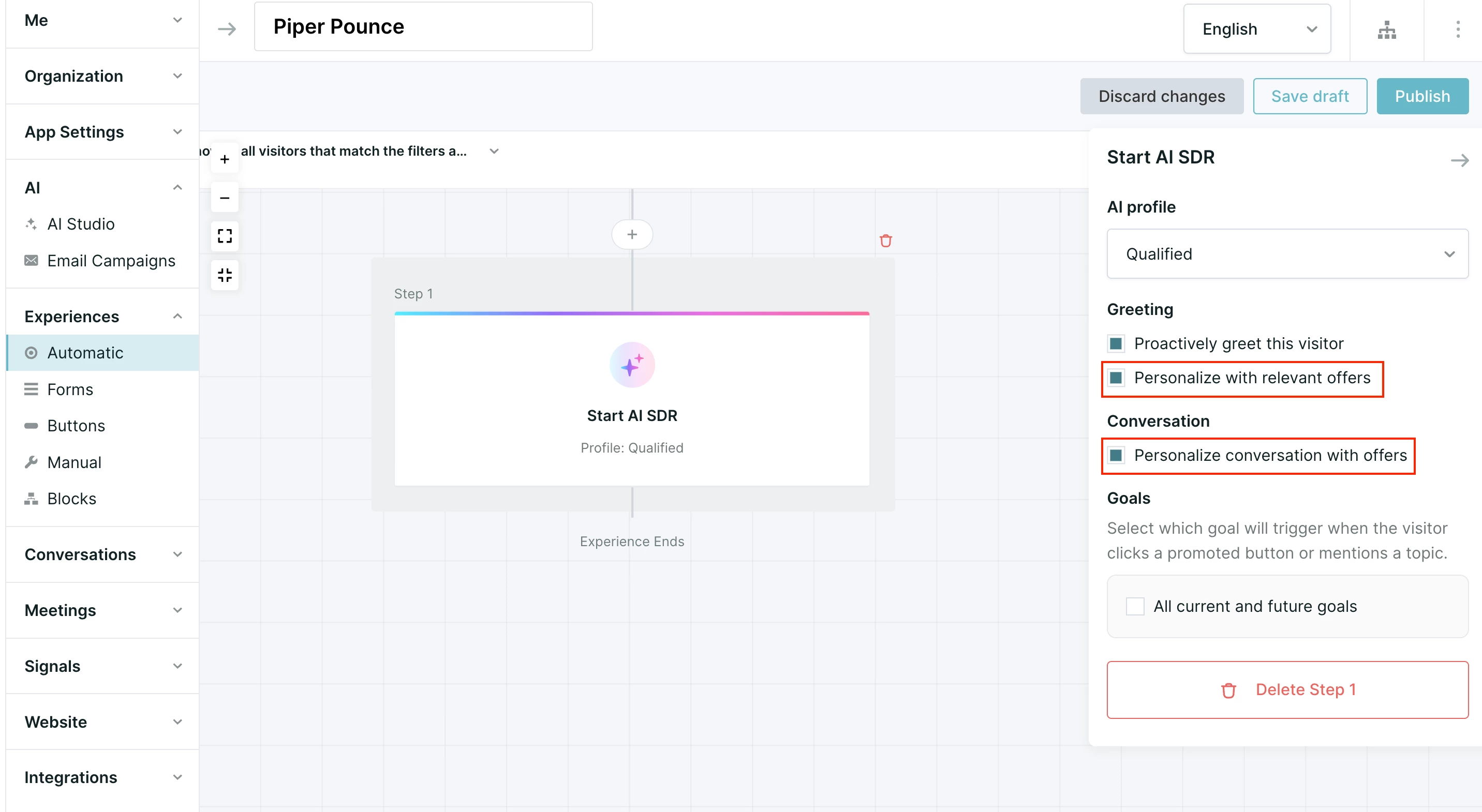Select Automatic experiences

point(102,353)
